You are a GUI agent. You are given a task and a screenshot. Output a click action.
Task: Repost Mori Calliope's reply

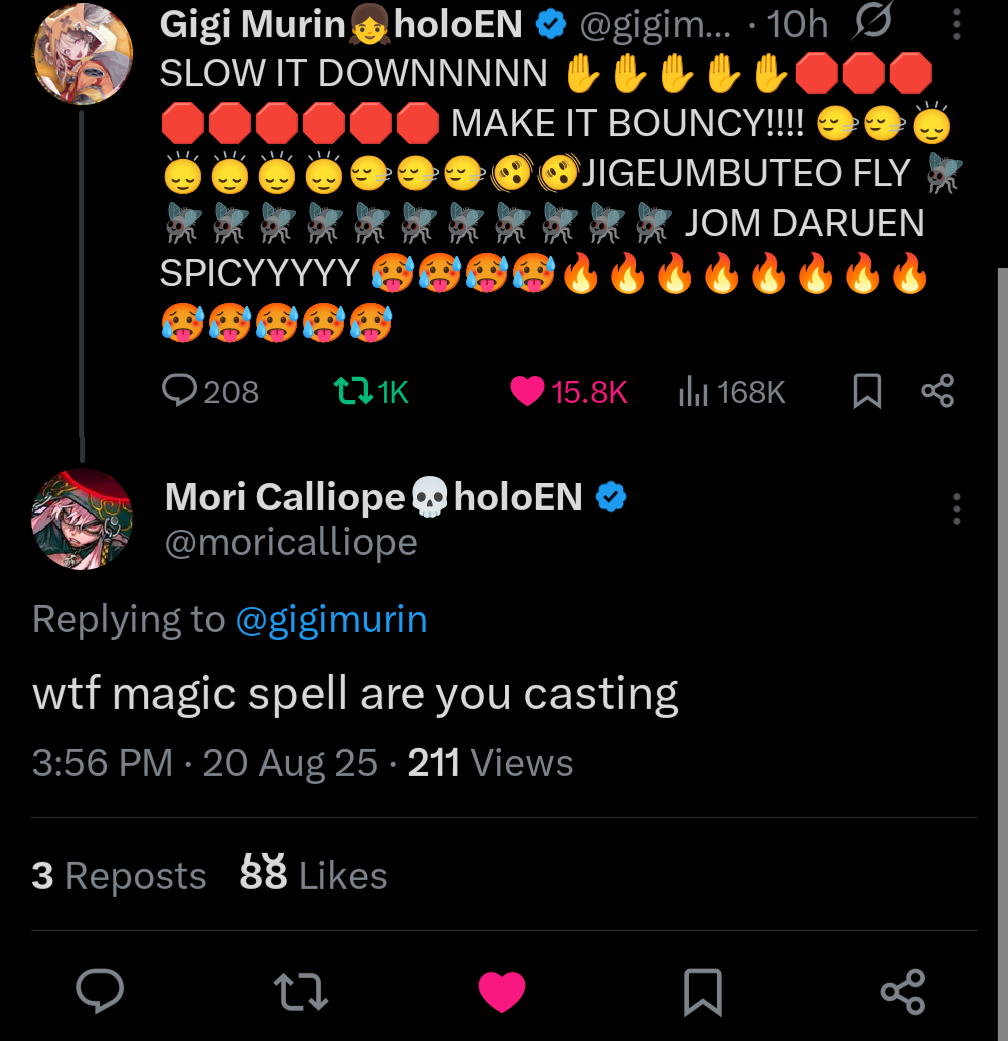click(301, 991)
